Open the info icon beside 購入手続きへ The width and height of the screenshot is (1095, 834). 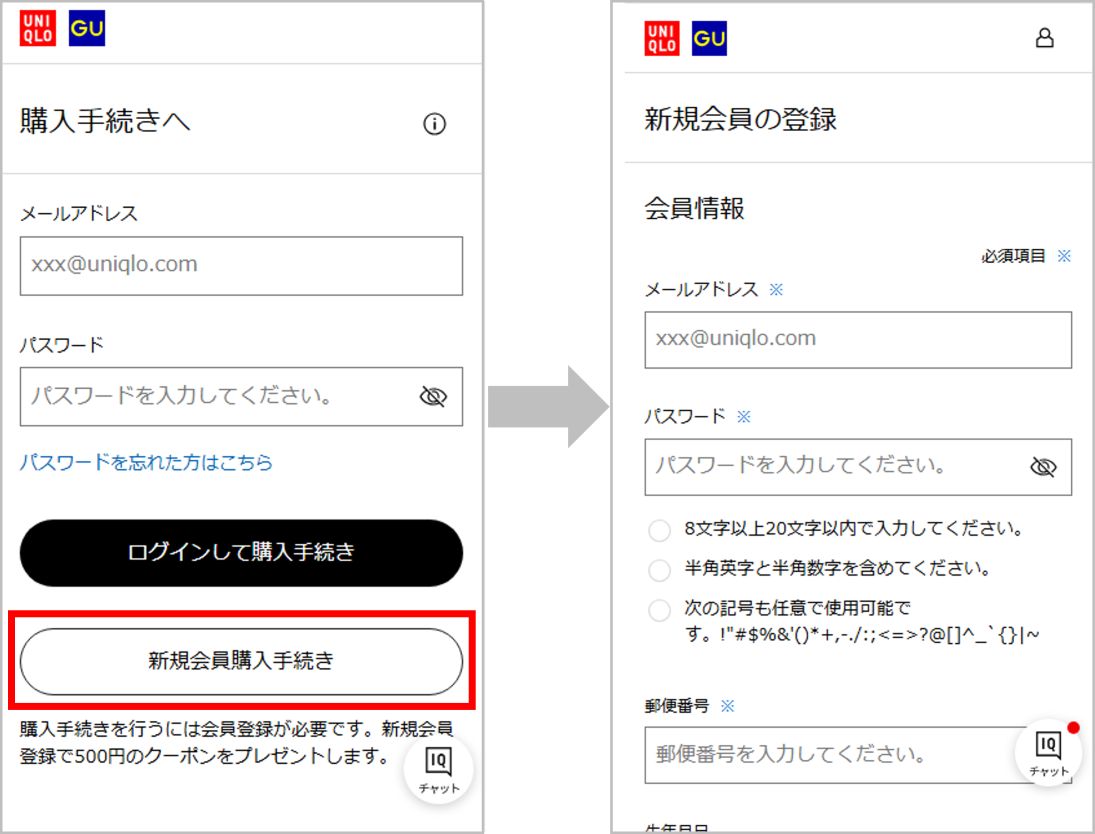434,124
